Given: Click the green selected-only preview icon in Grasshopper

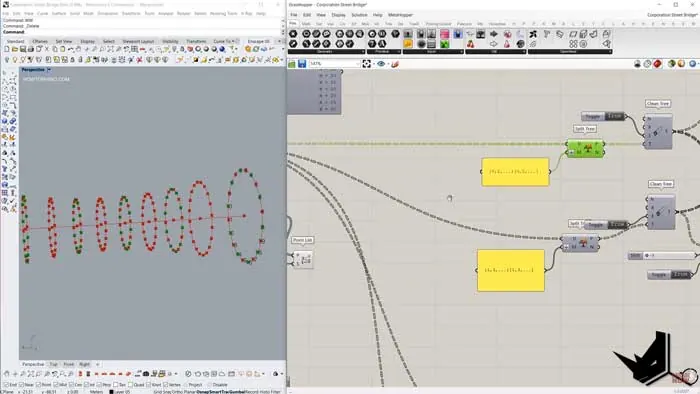Looking at the screenshot, I should point(671,64).
